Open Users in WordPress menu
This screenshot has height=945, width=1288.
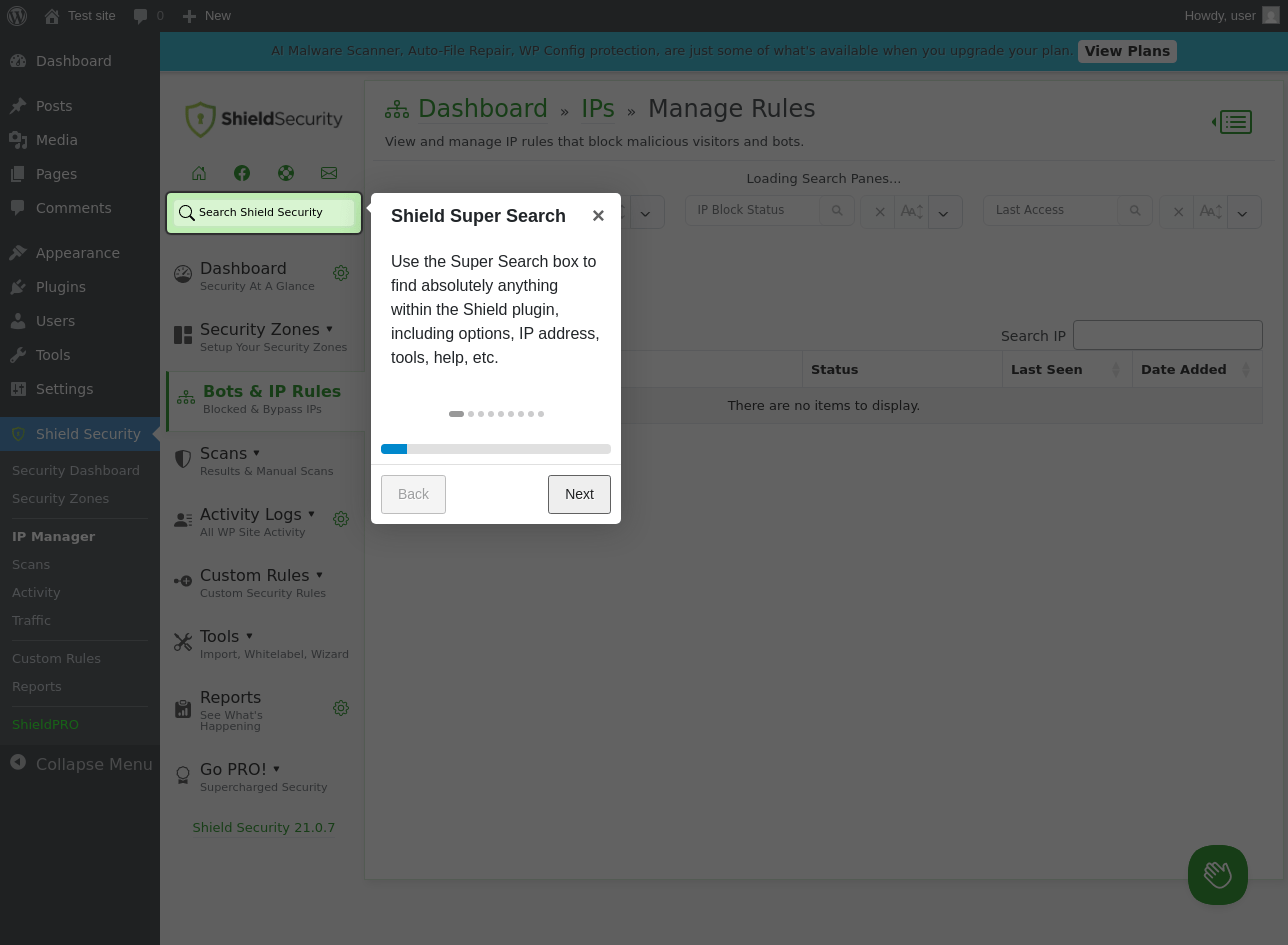click(80, 321)
